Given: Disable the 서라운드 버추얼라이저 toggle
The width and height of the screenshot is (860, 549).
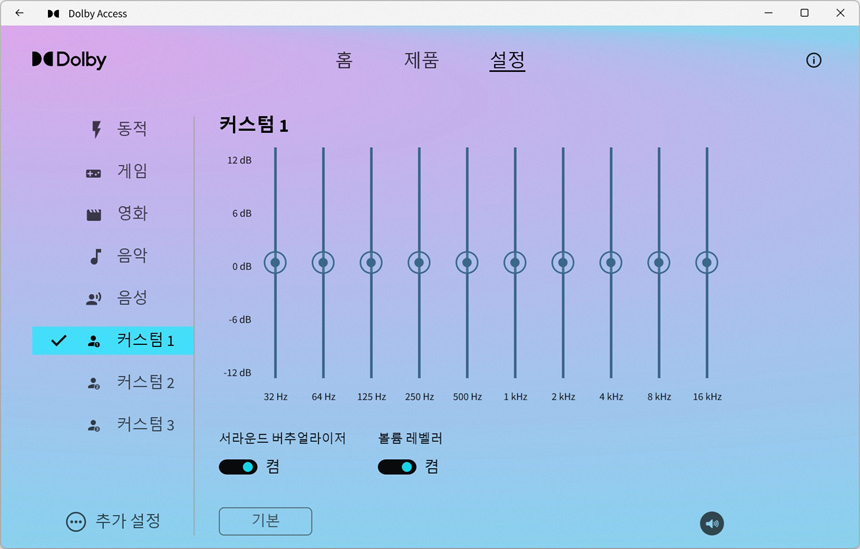Looking at the screenshot, I should (238, 467).
